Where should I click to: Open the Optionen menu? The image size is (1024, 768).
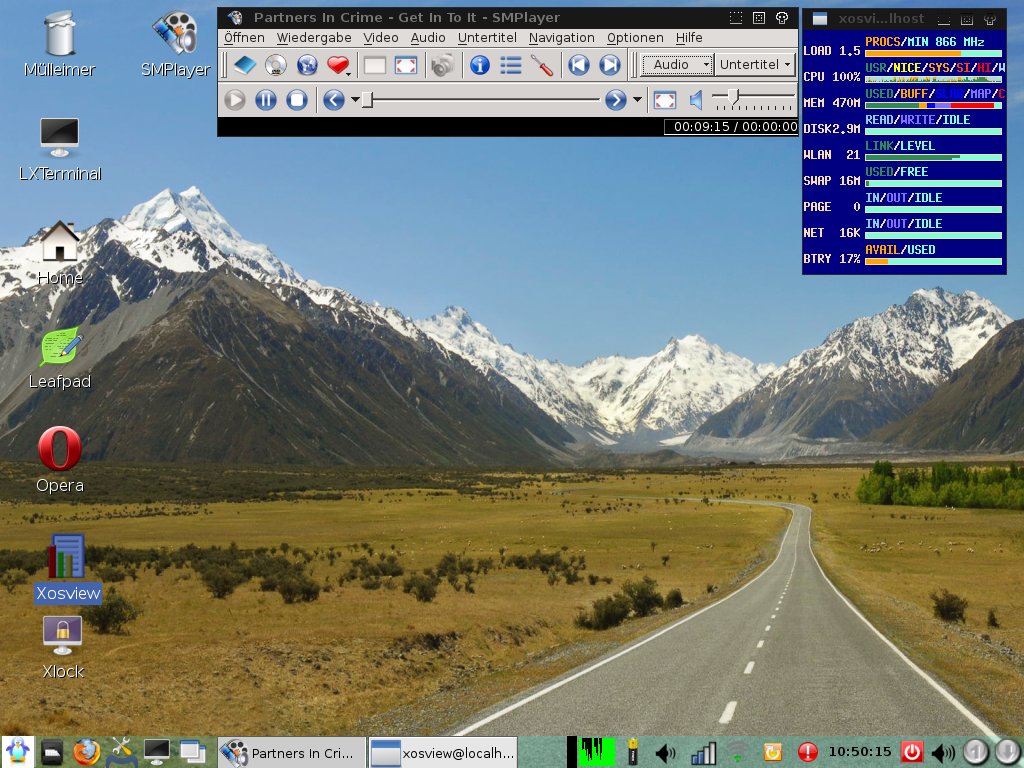[x=634, y=38]
